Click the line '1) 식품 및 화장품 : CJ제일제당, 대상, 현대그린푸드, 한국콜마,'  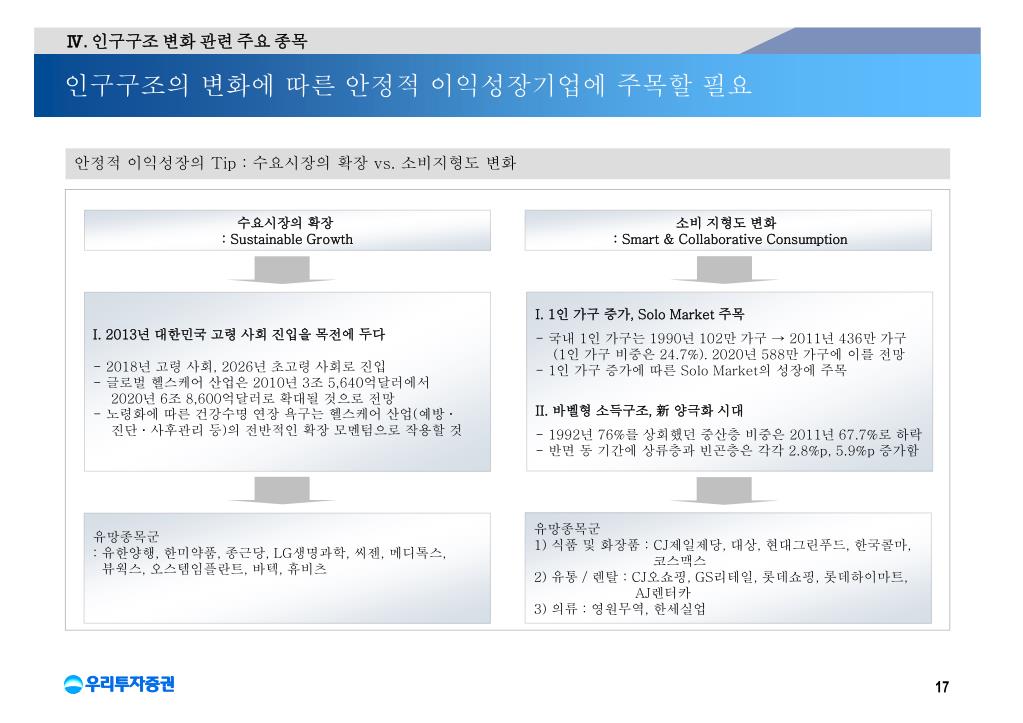(x=722, y=545)
